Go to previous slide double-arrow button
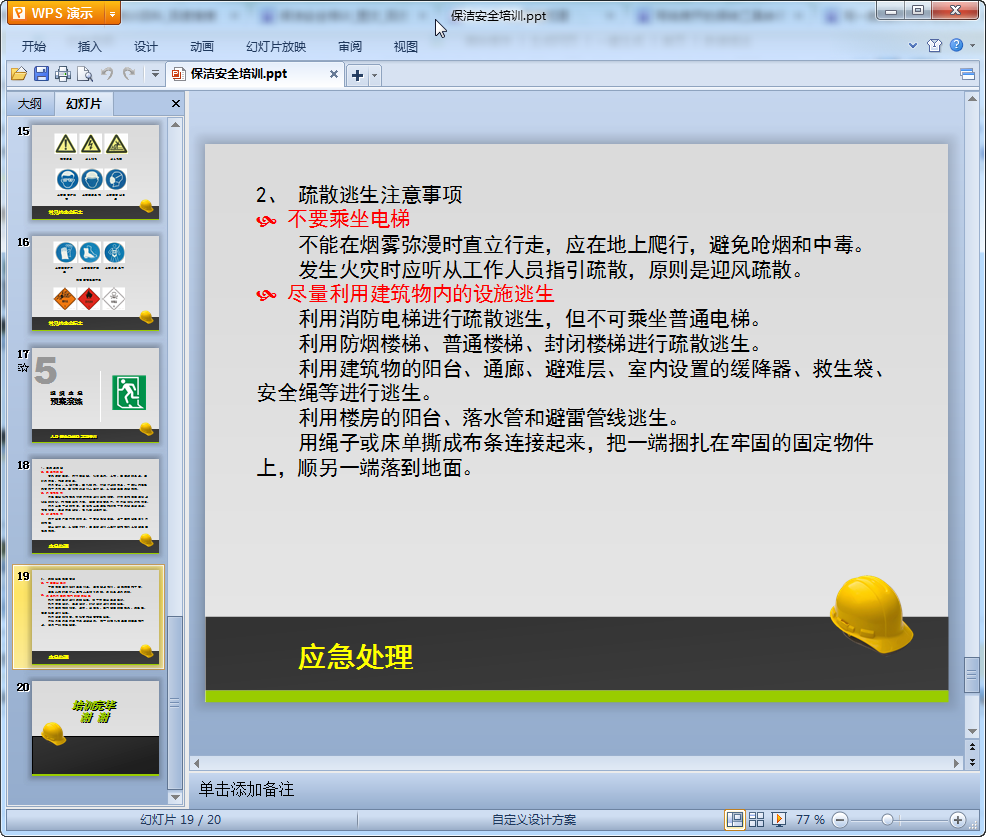The width and height of the screenshot is (986, 837). (972, 747)
